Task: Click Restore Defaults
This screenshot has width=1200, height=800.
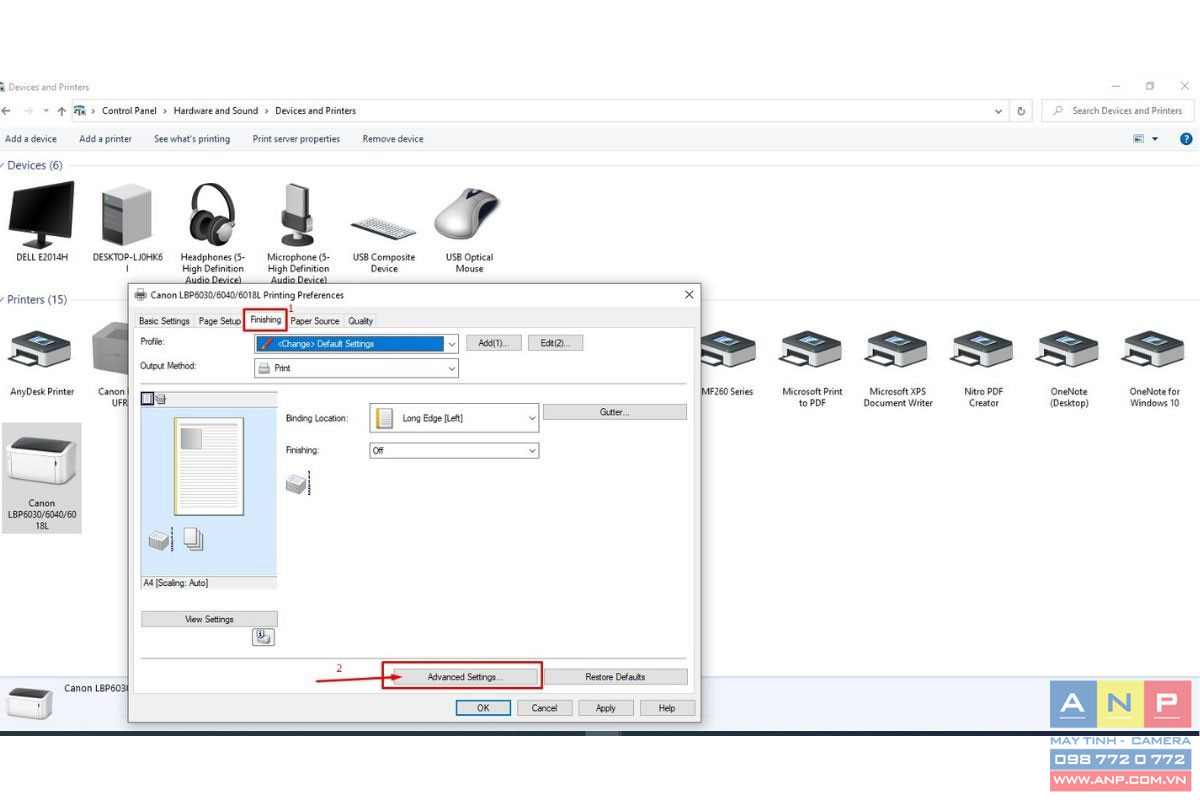Action: pyautogui.click(x=615, y=677)
